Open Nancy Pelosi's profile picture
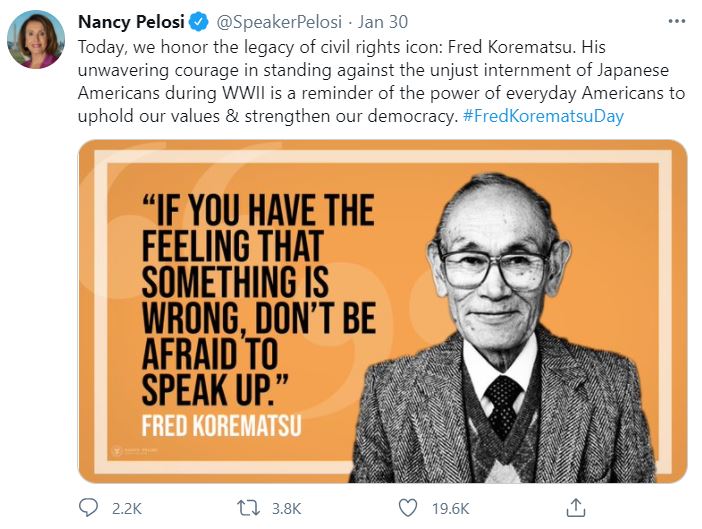This screenshot has height=529, width=702. [x=36, y=39]
